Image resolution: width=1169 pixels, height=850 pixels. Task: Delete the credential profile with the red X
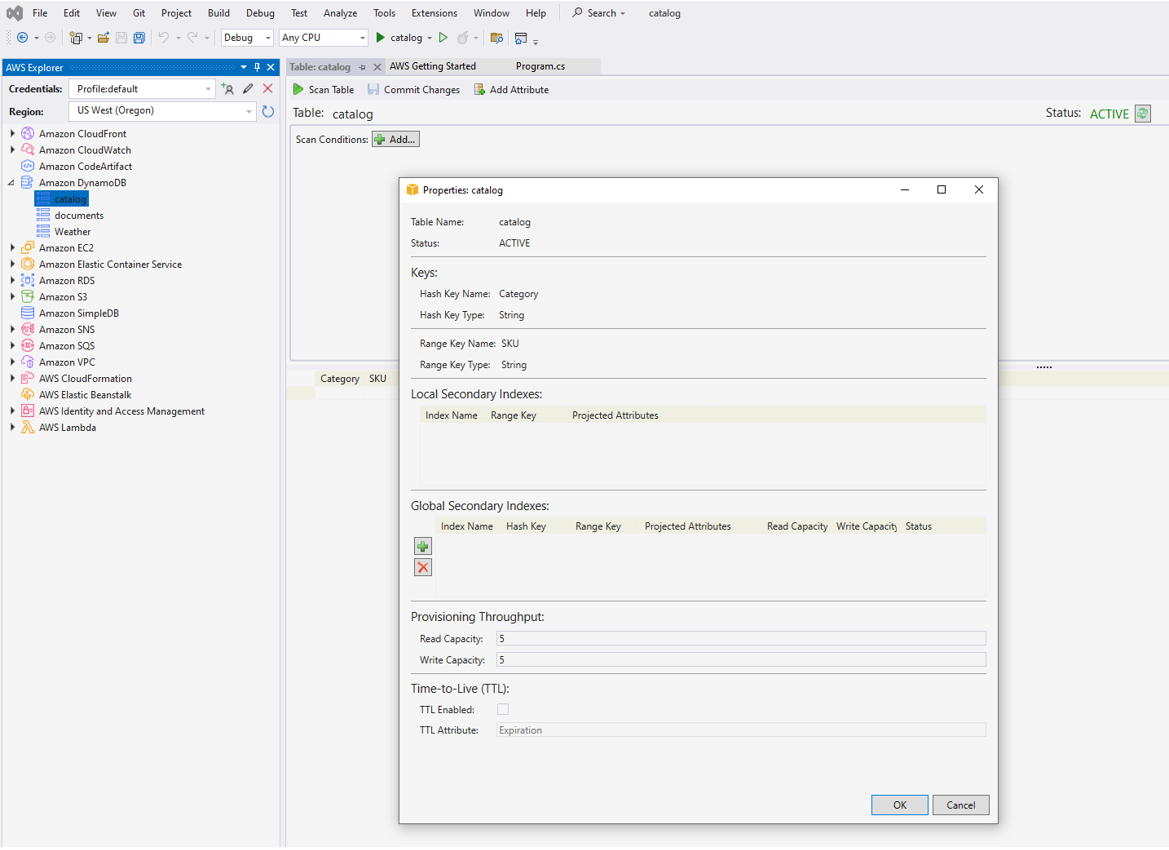265,88
